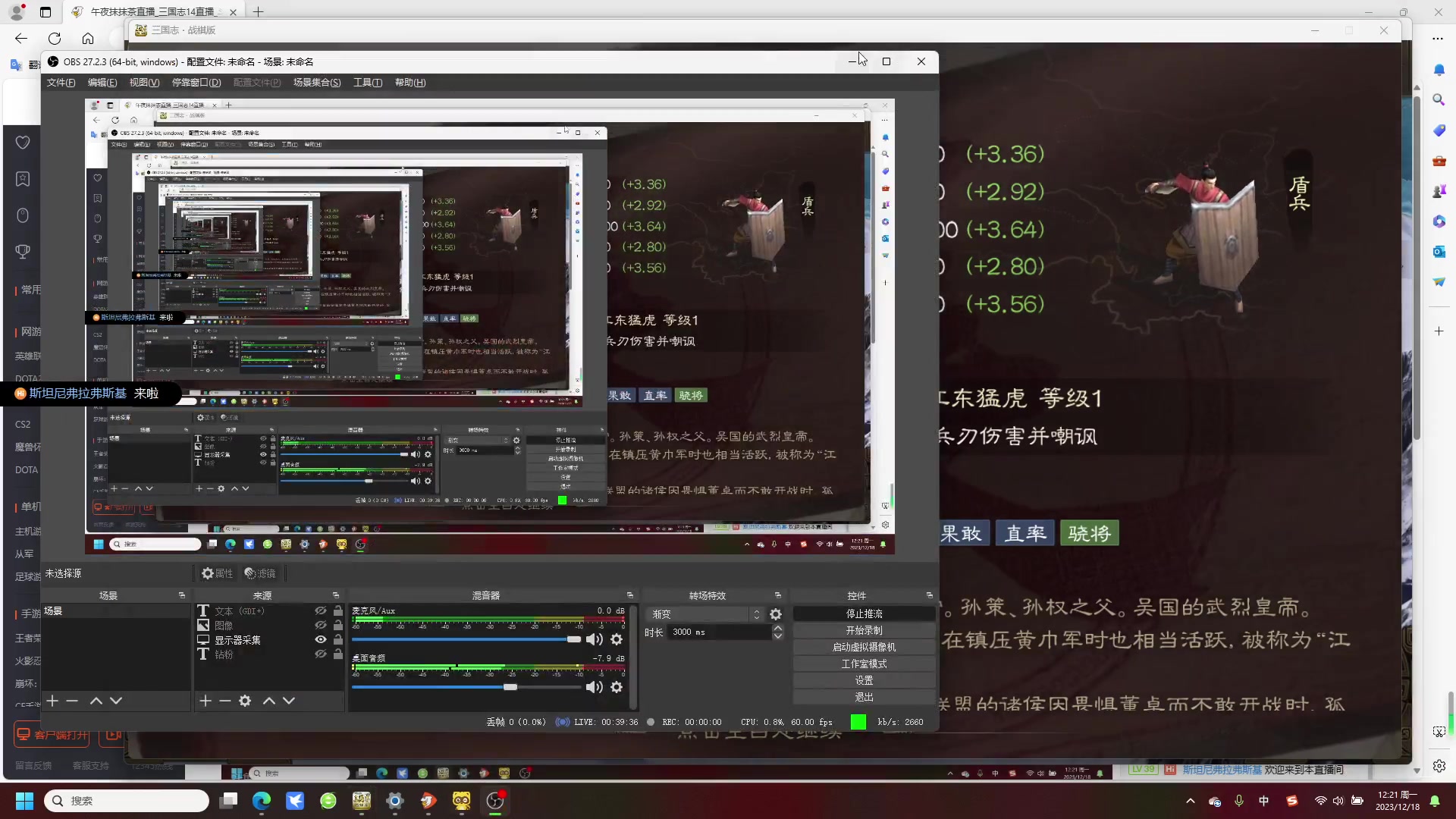
Task: Move the selected source down
Action: point(289,701)
